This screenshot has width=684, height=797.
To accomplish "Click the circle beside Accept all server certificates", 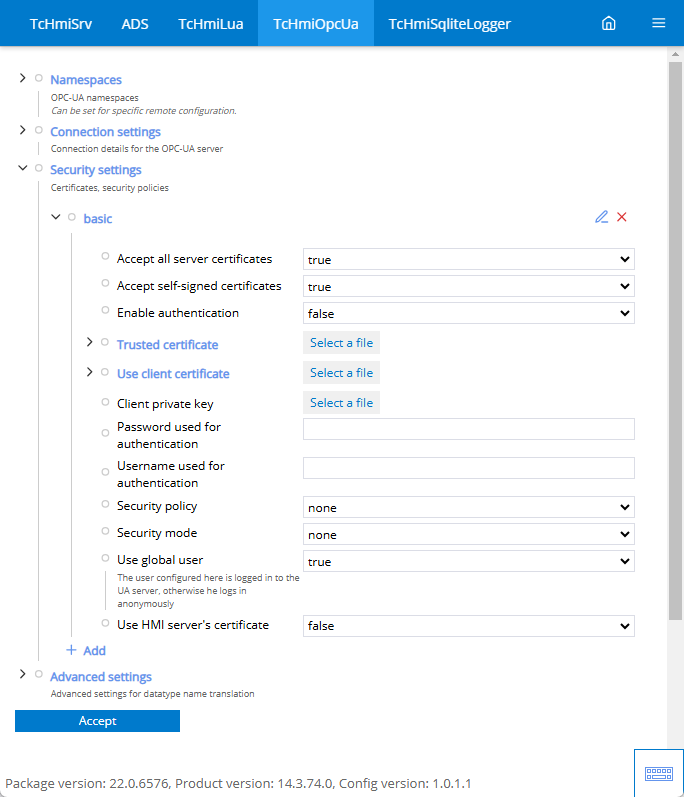I will click(x=105, y=256).
